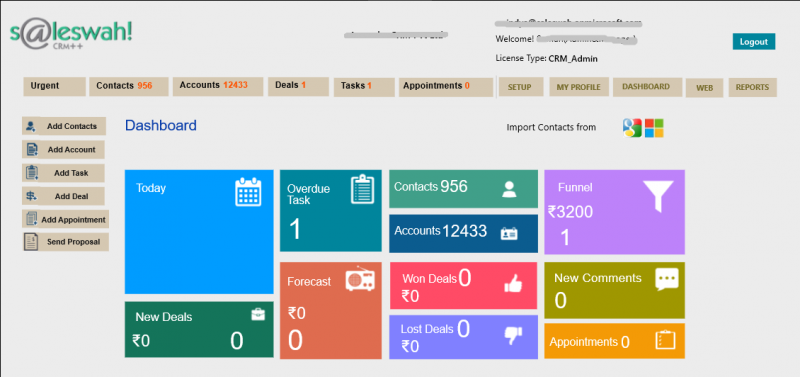Open the New Deals tile
This screenshot has width=800, height=377.
pyautogui.click(x=199, y=329)
